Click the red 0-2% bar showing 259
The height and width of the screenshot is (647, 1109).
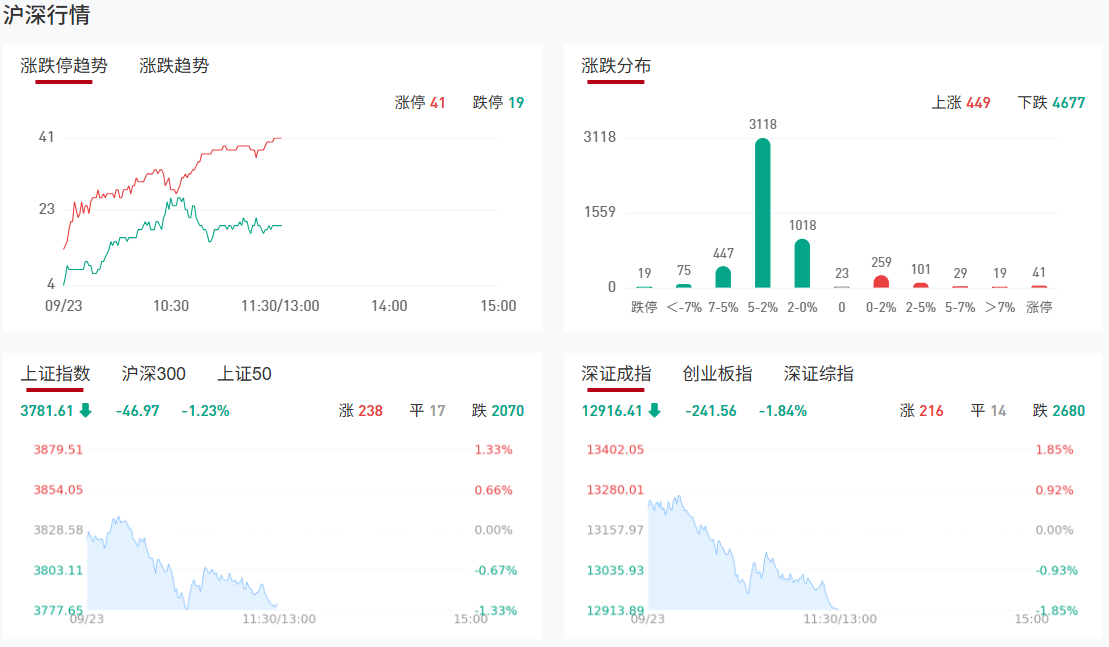(881, 282)
